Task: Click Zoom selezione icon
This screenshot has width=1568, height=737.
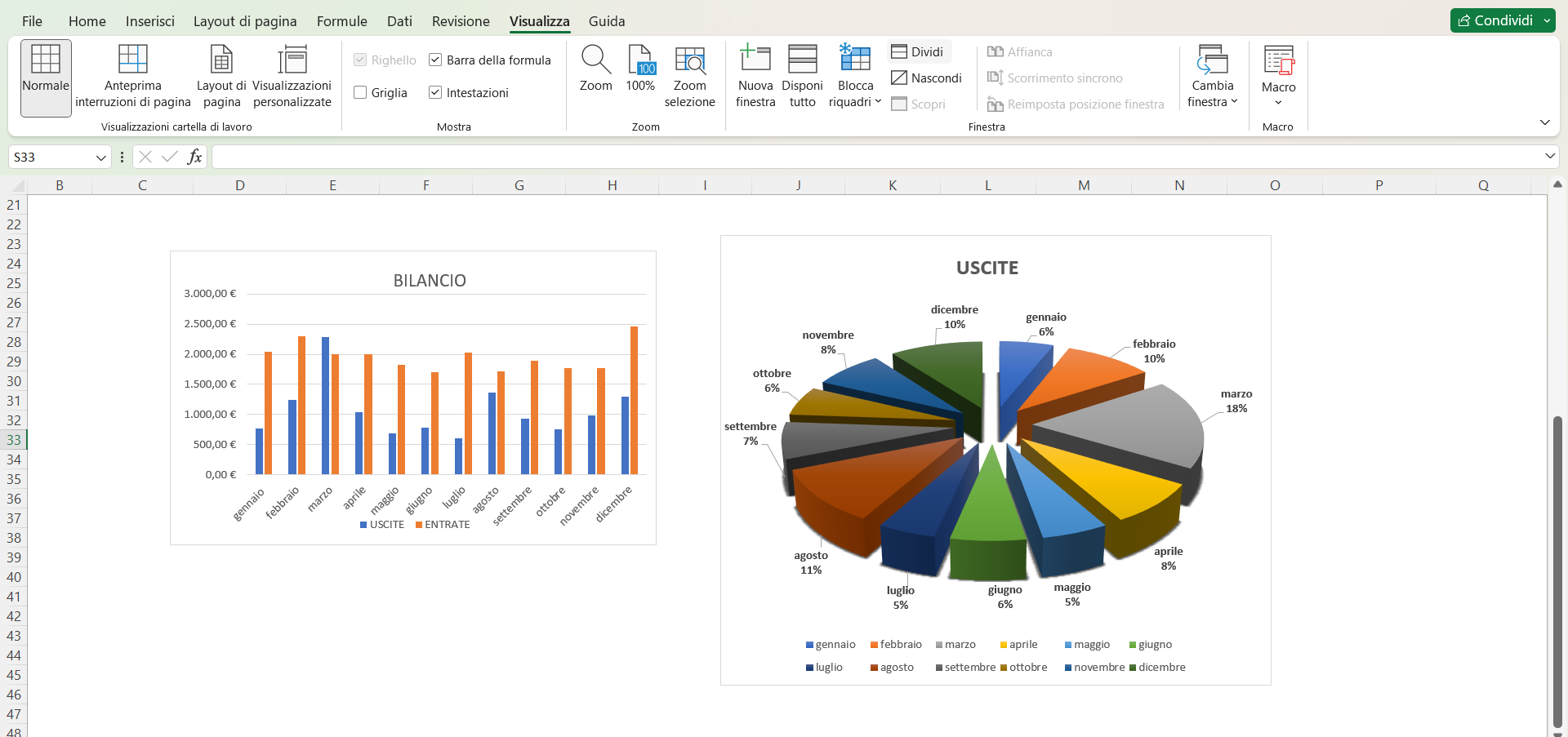Action: (x=689, y=61)
